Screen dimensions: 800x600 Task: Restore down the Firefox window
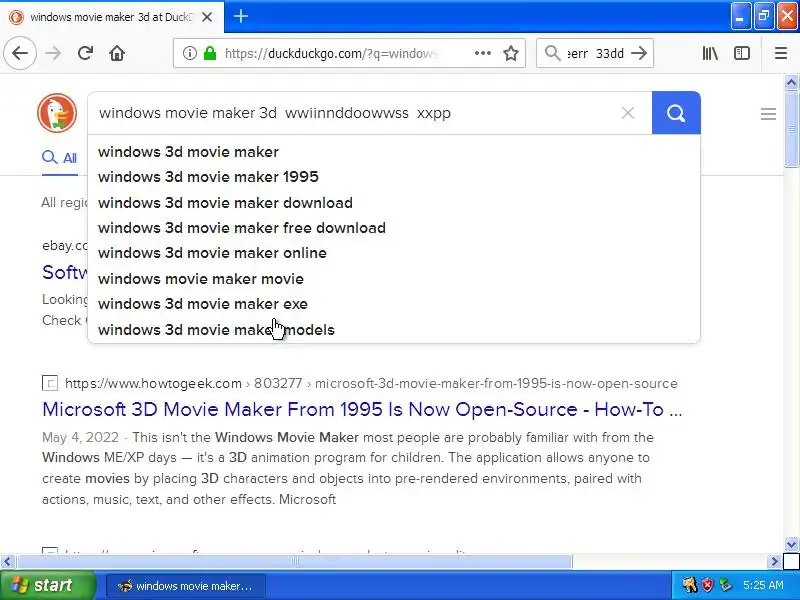(x=764, y=16)
